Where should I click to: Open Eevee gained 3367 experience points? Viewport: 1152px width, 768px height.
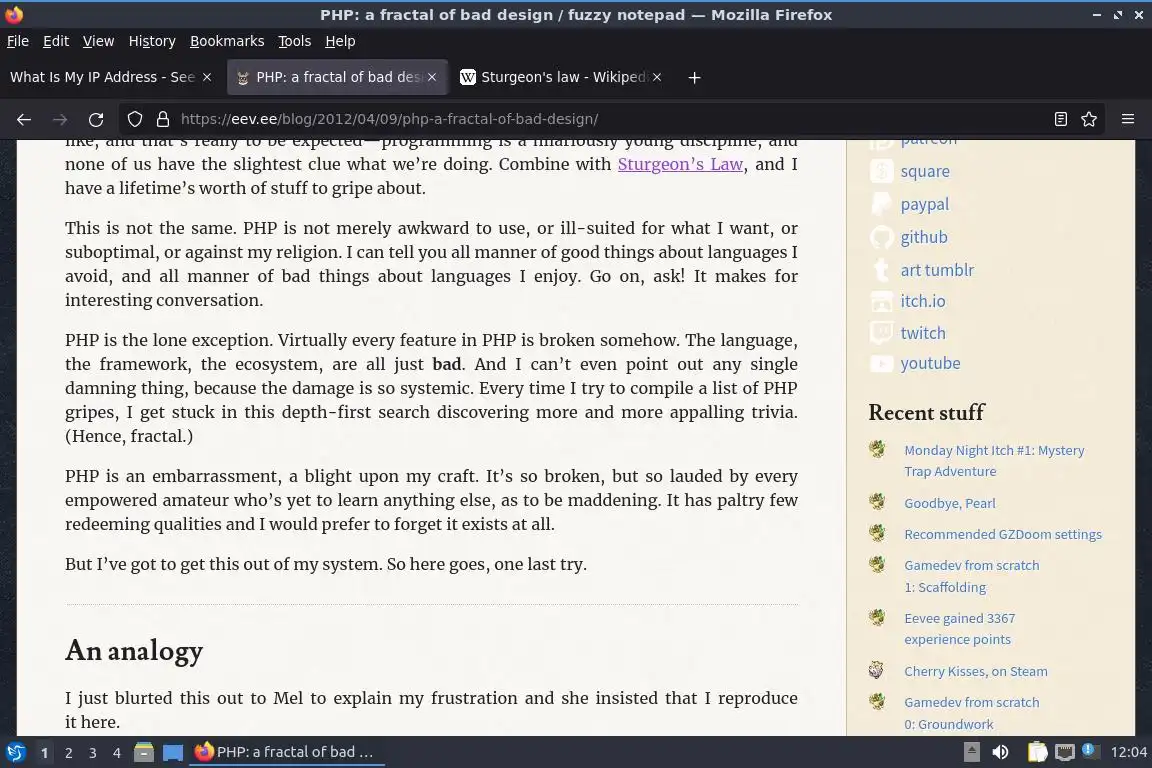[960, 629]
